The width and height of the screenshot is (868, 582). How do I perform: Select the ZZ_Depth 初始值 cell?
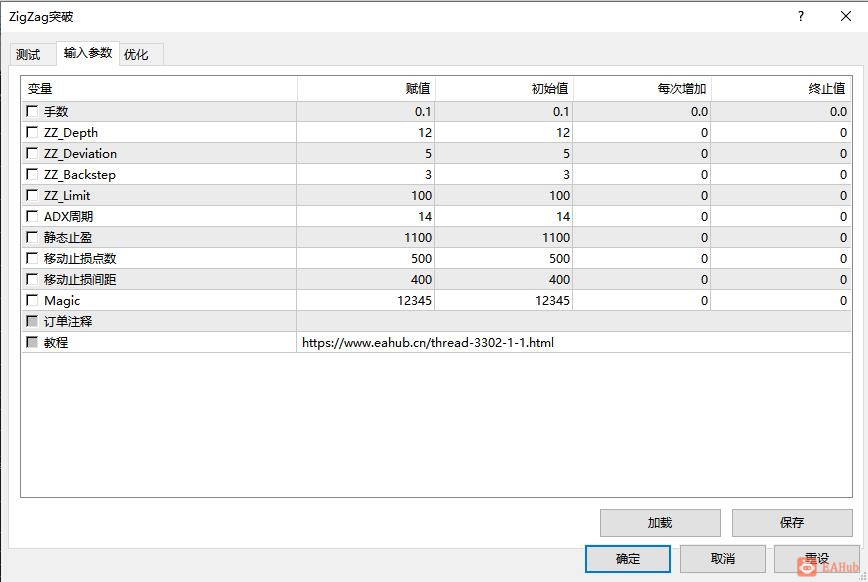point(504,132)
